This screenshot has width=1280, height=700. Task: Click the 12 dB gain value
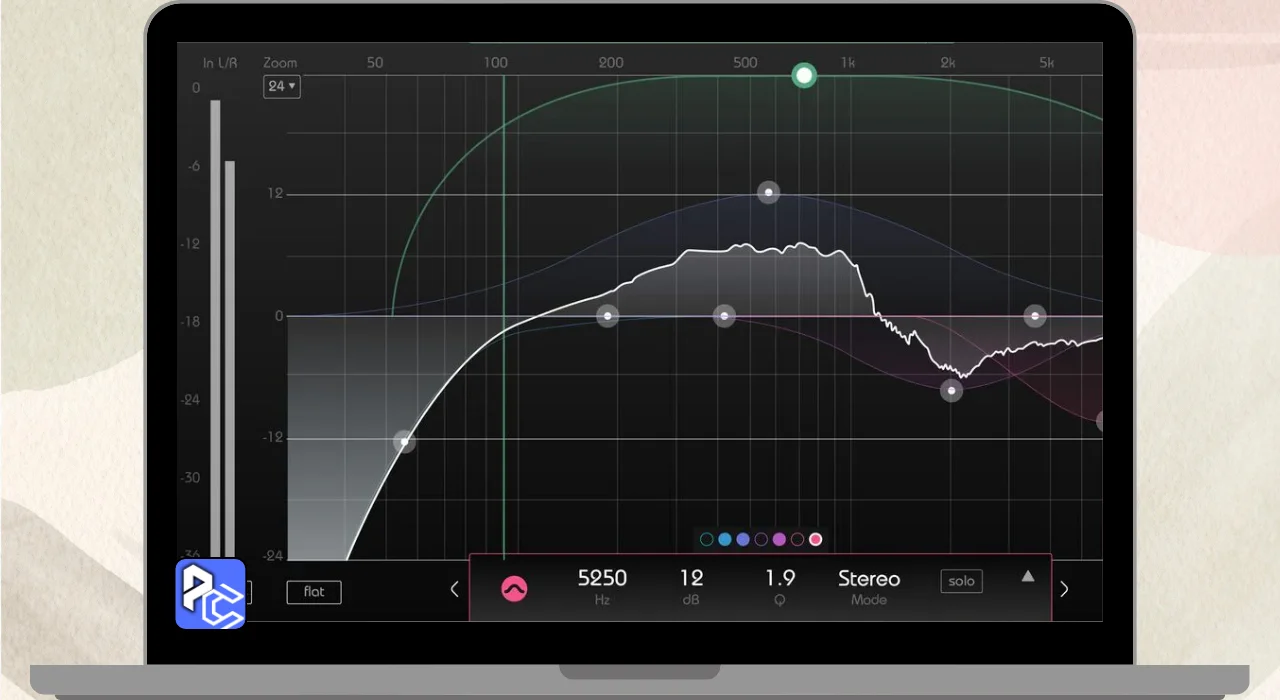[x=692, y=578]
